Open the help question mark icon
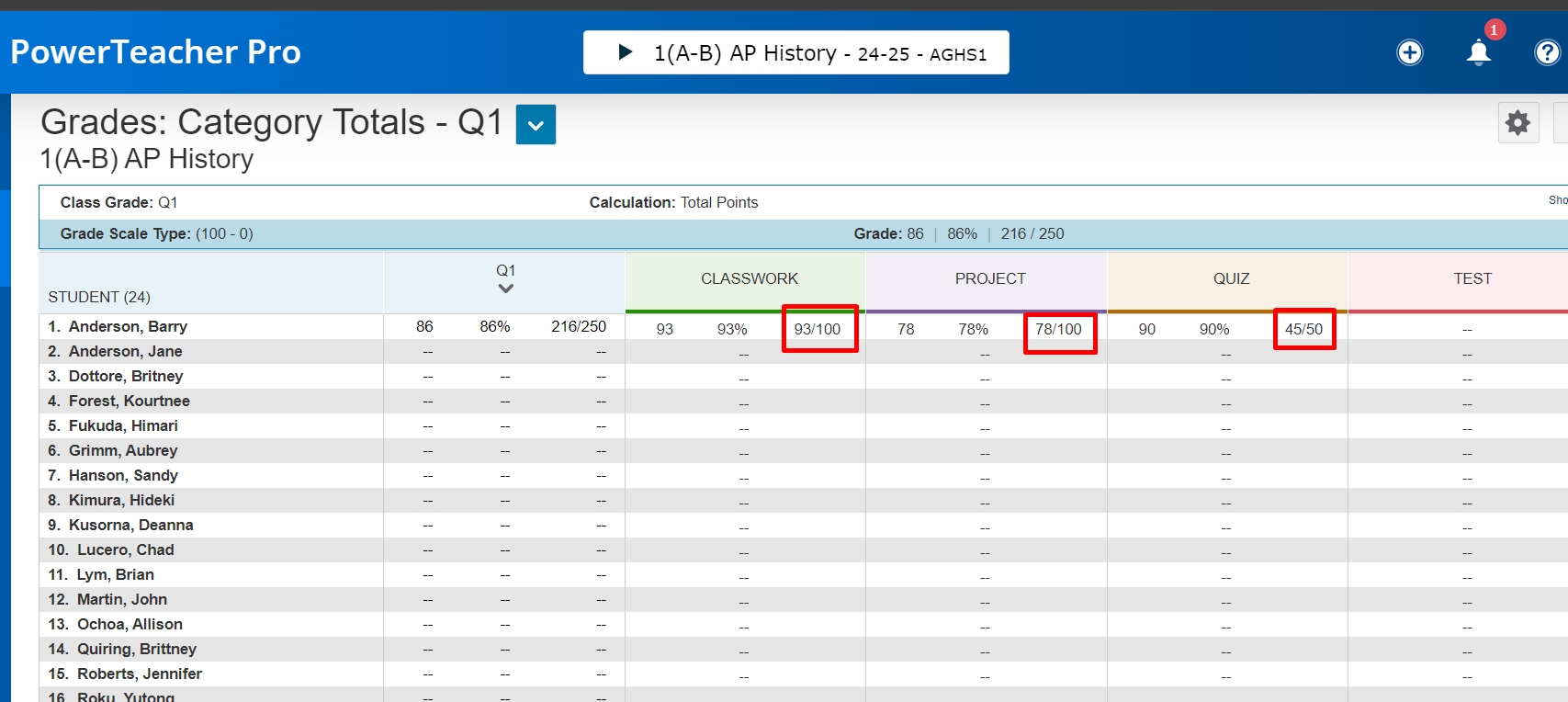The height and width of the screenshot is (702, 1568). tap(1547, 53)
